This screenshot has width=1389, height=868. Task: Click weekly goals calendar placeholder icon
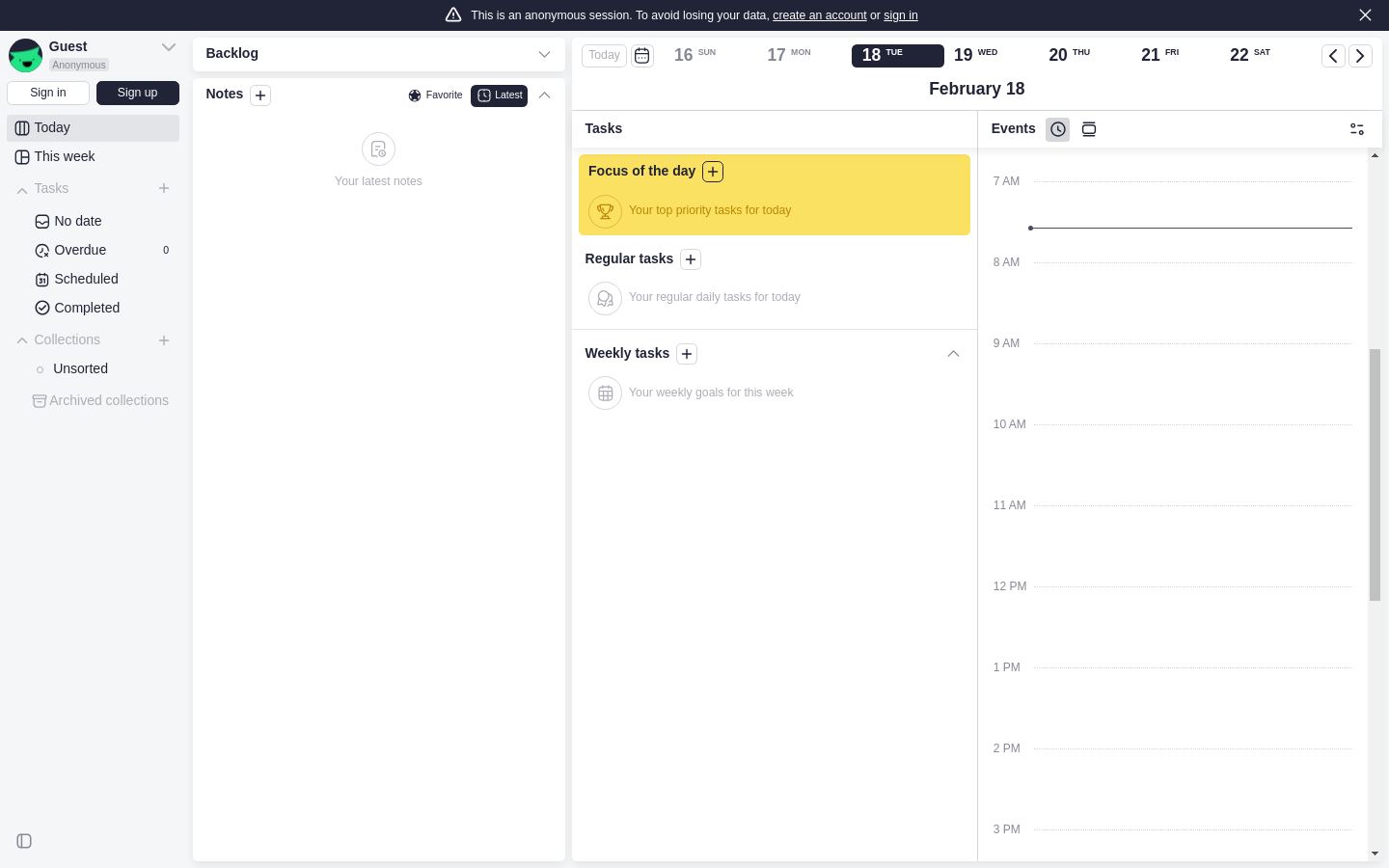tap(605, 393)
